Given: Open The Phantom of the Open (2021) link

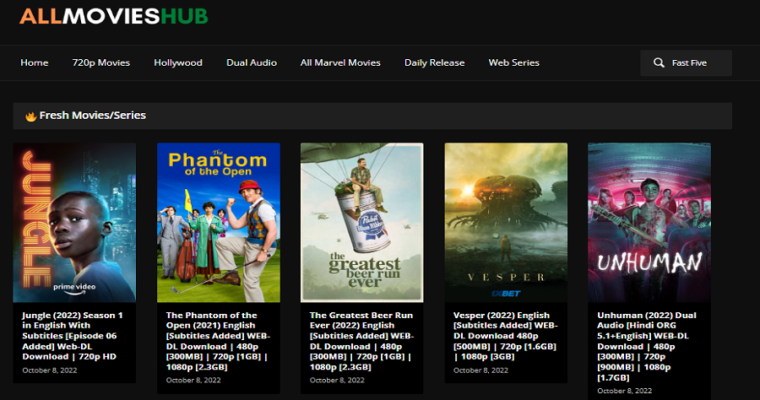Looking at the screenshot, I should pos(218,341).
